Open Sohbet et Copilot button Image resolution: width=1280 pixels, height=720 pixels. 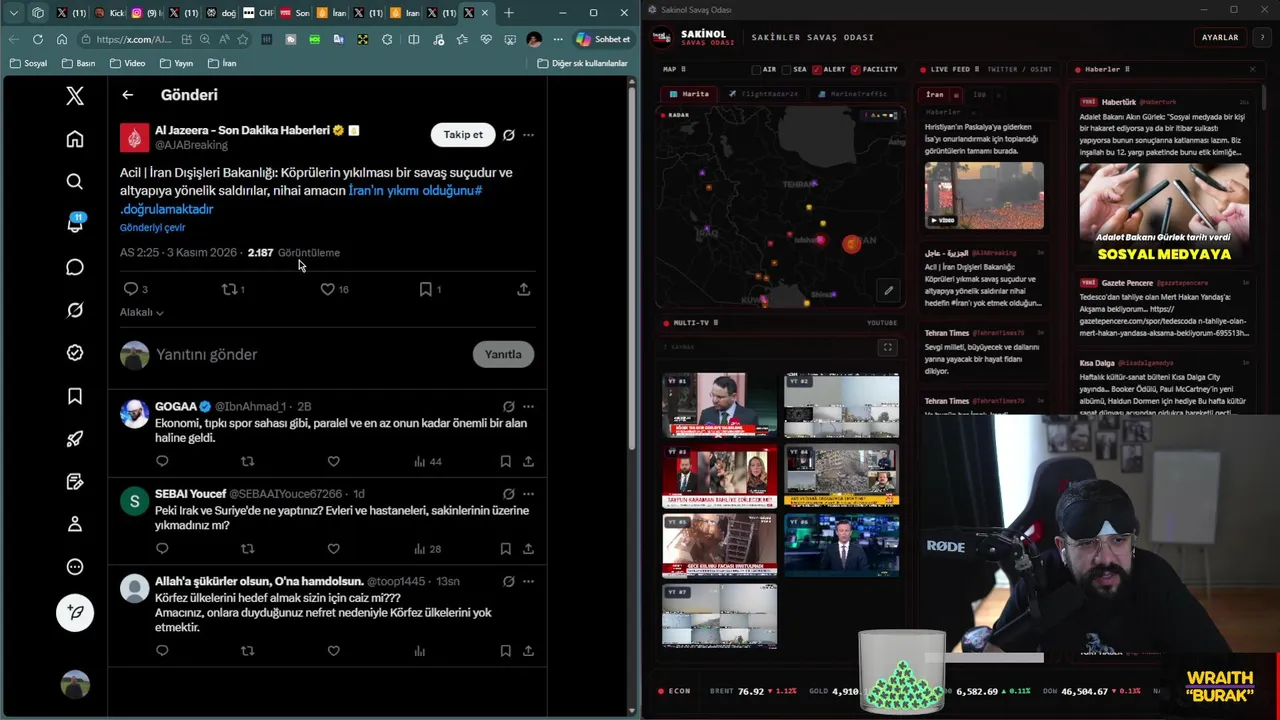click(x=603, y=39)
